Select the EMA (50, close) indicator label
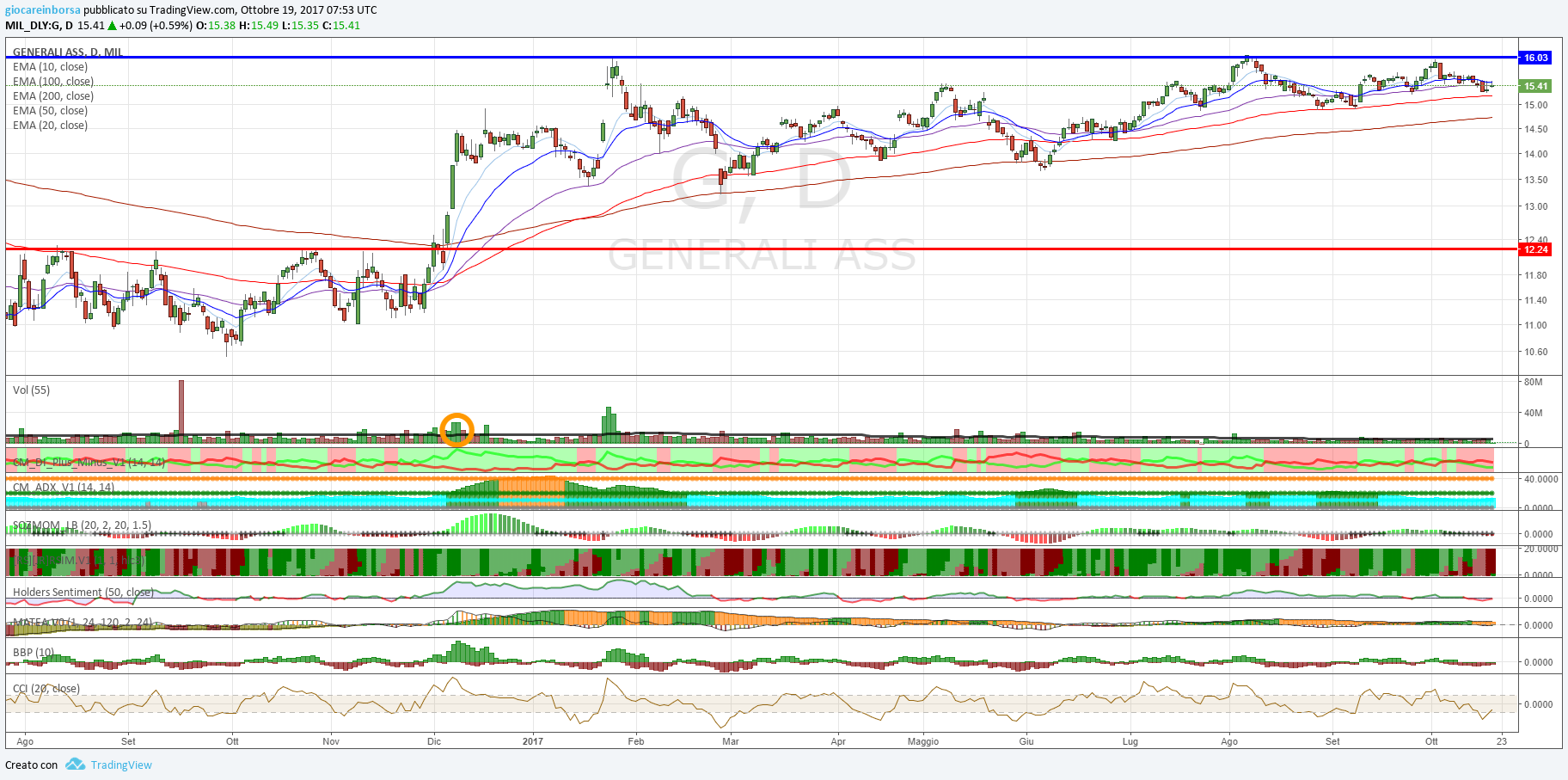Viewport: 1568px width, 780px height. tap(50, 111)
